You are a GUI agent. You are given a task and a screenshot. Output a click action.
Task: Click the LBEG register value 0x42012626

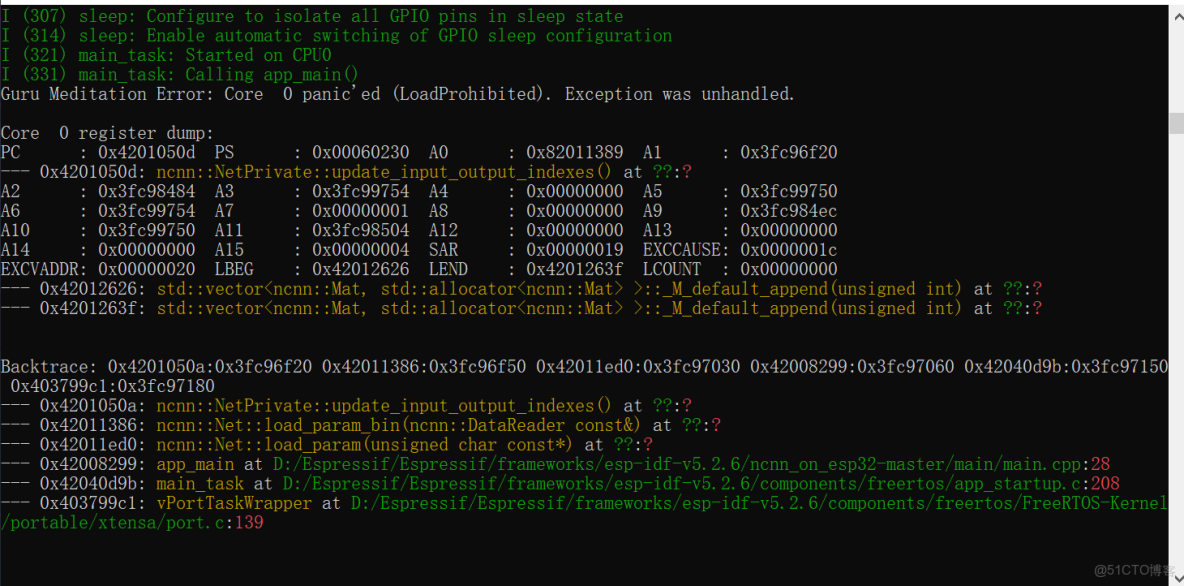tap(360, 269)
